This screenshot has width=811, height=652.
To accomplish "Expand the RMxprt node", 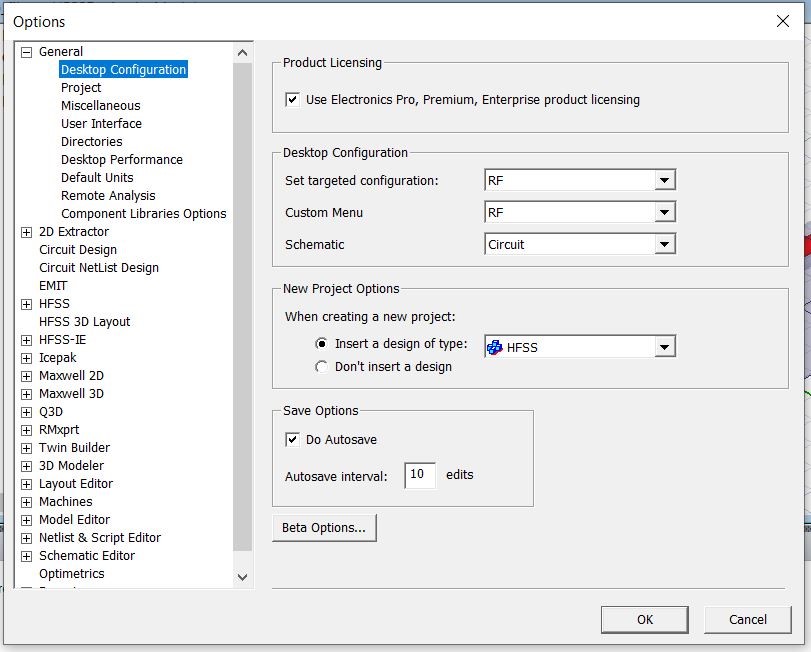I will click(26, 430).
